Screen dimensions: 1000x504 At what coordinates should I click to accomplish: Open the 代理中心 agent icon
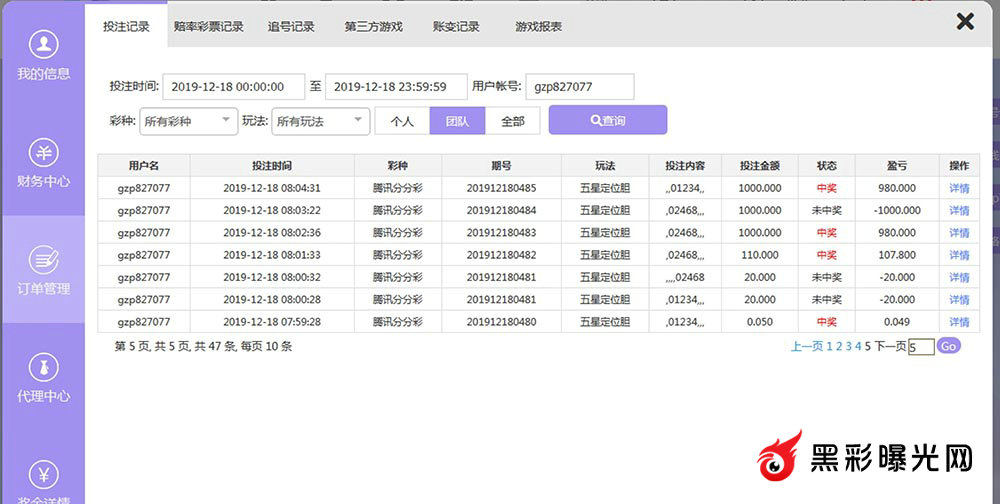[43, 367]
